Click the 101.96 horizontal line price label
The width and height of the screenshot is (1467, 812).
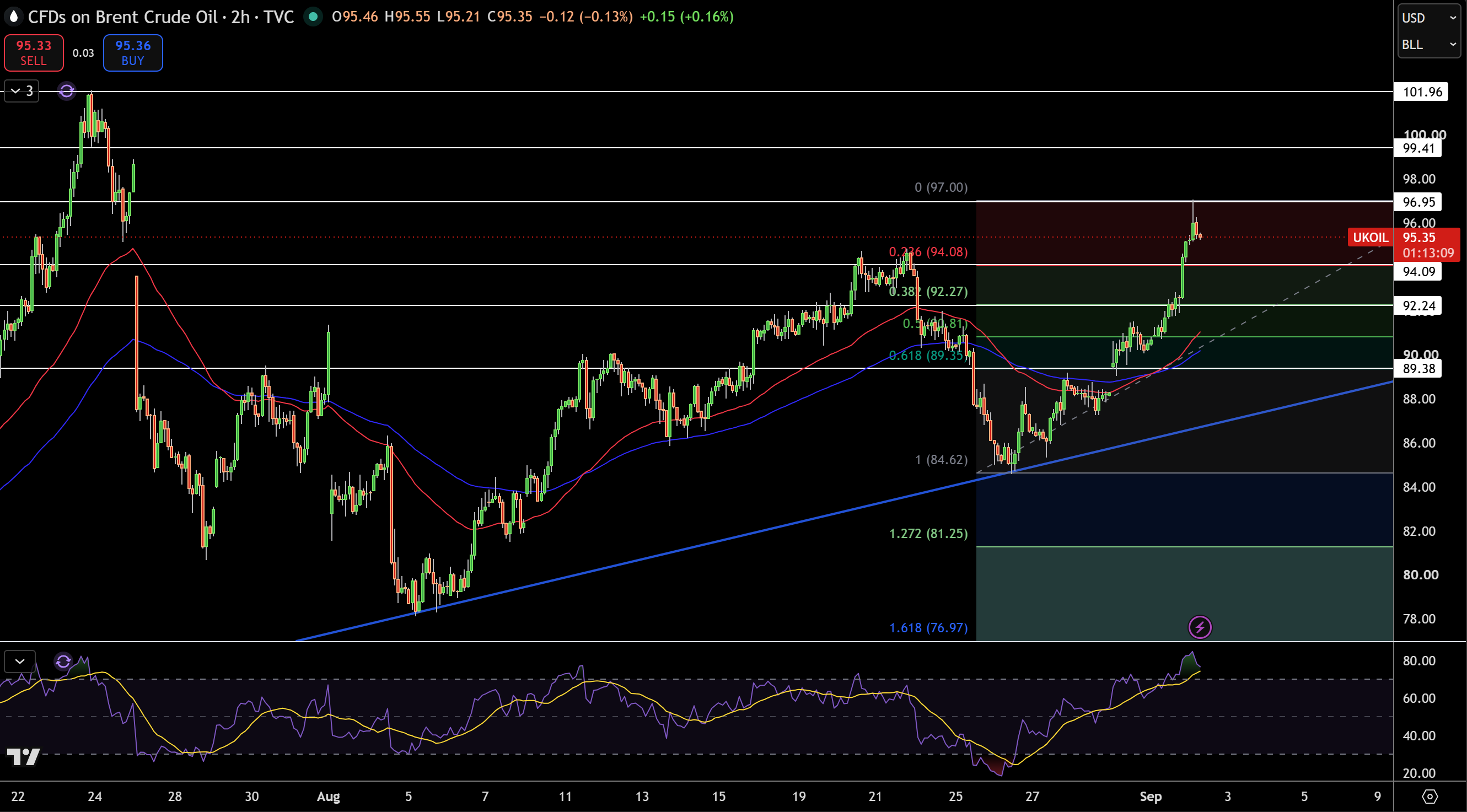pos(1421,92)
